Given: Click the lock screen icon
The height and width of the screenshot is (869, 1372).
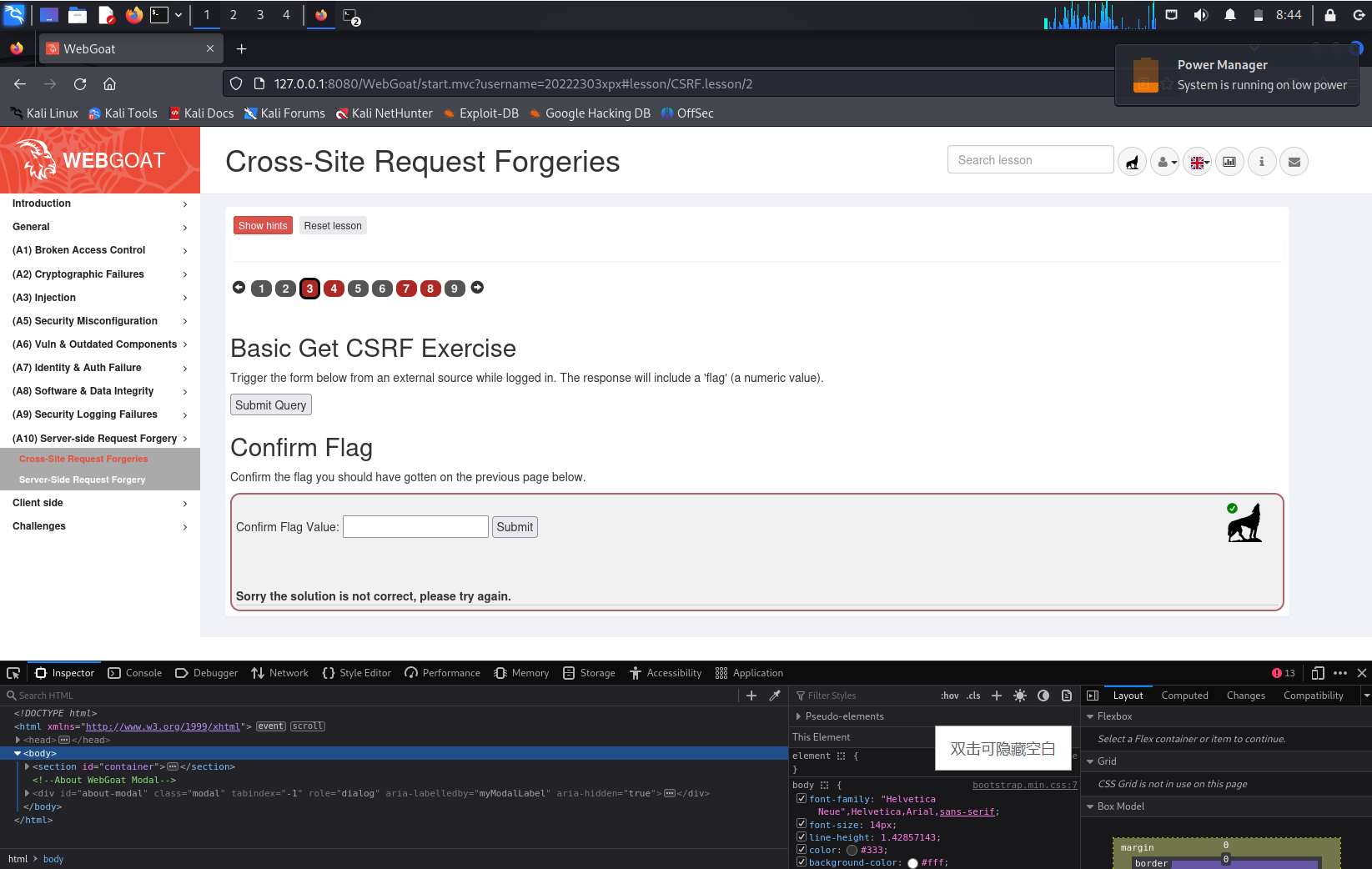Looking at the screenshot, I should click(x=1330, y=15).
